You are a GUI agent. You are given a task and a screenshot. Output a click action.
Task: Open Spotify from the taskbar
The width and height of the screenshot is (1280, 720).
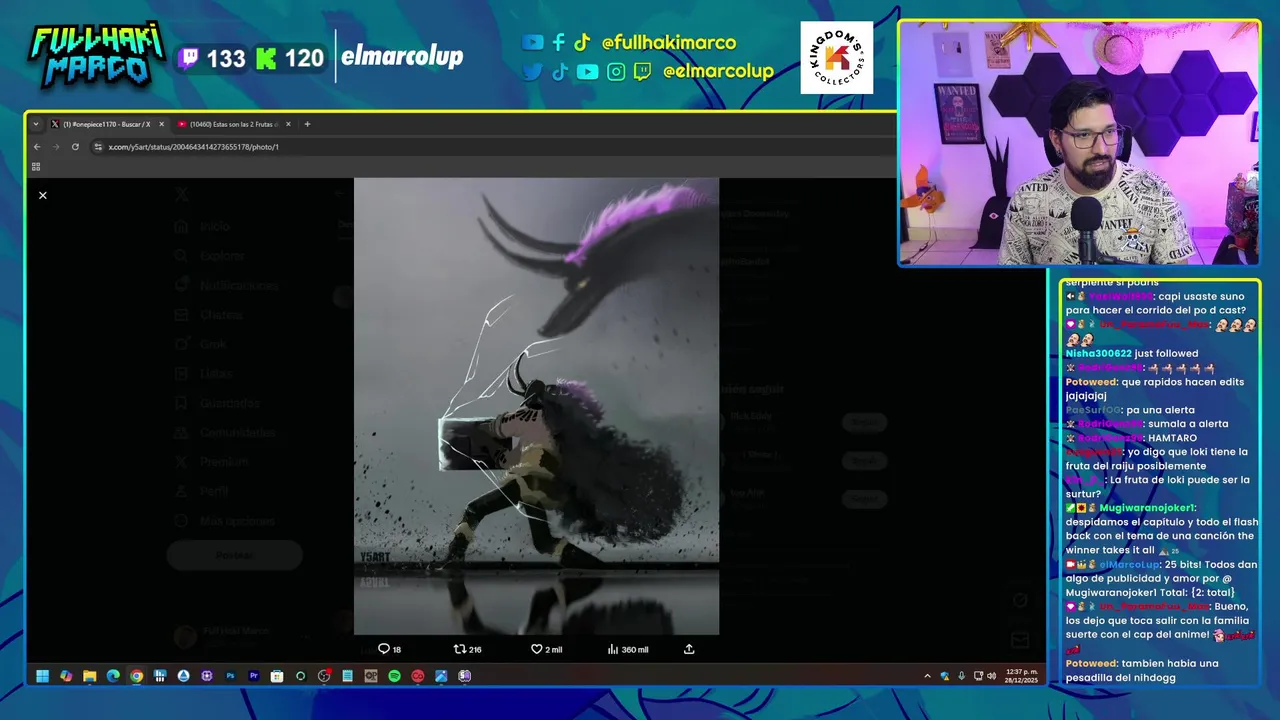coord(394,676)
